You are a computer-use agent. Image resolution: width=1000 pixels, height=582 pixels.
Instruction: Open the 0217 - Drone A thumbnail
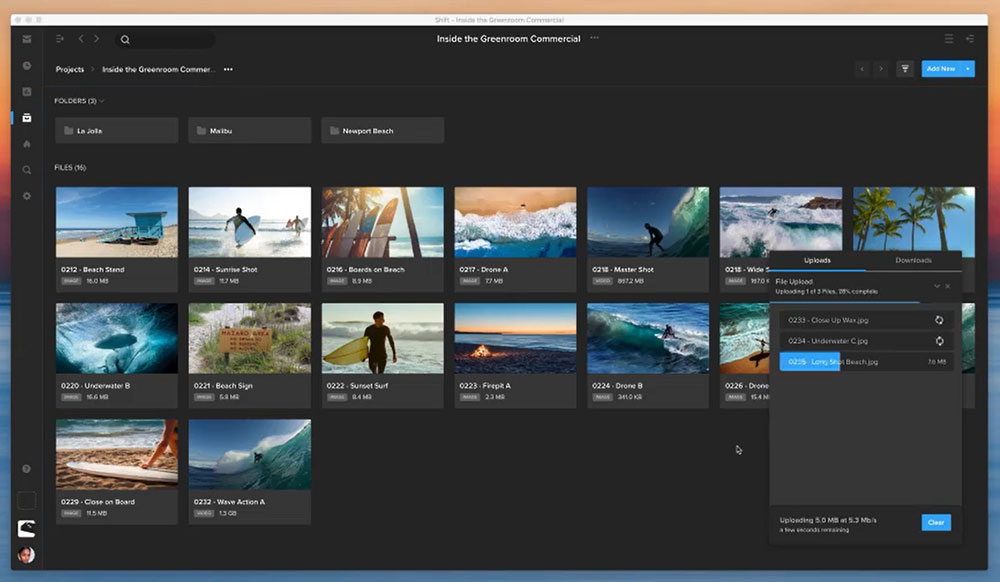click(515, 222)
